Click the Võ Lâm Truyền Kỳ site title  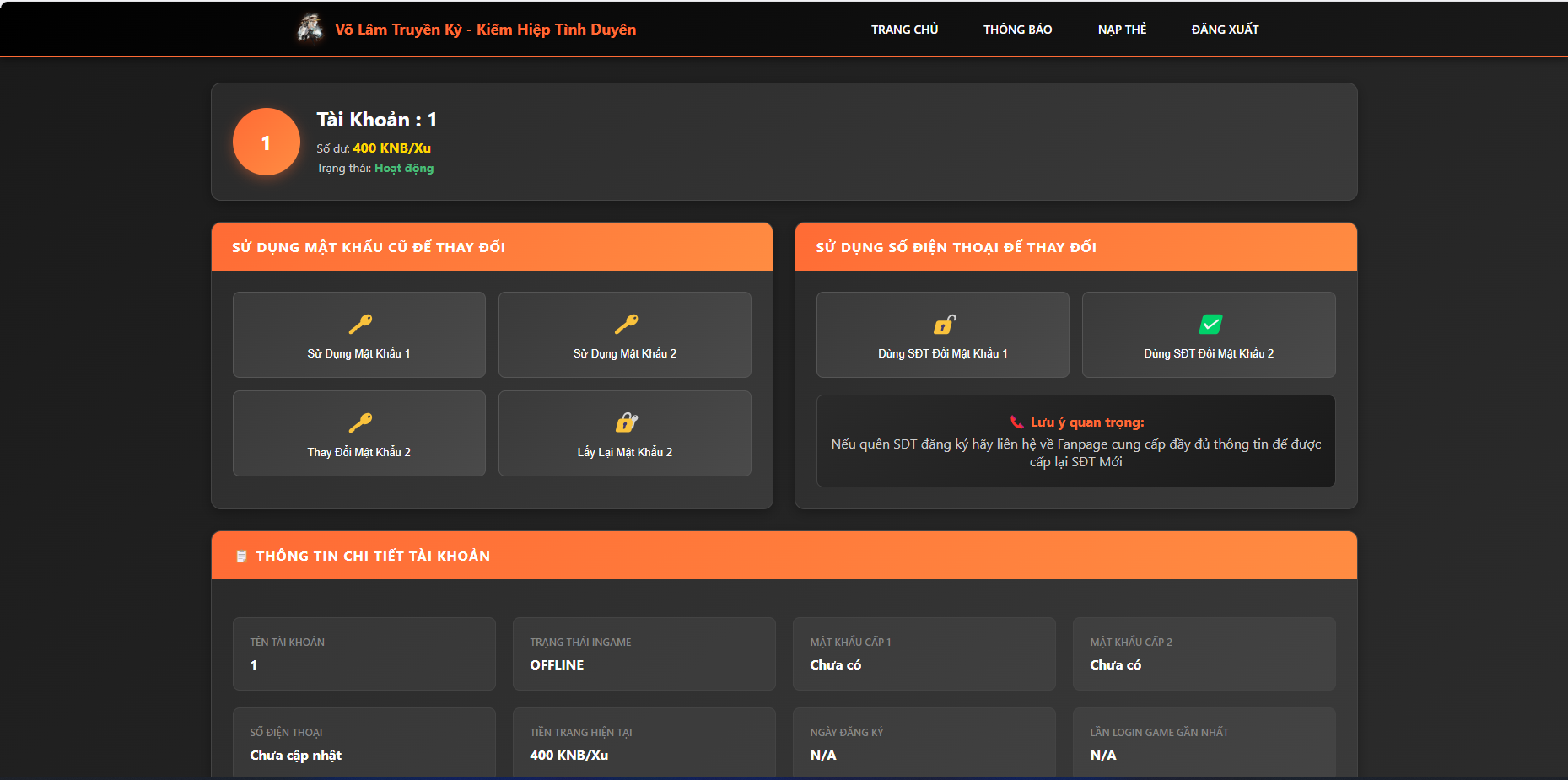(x=485, y=30)
